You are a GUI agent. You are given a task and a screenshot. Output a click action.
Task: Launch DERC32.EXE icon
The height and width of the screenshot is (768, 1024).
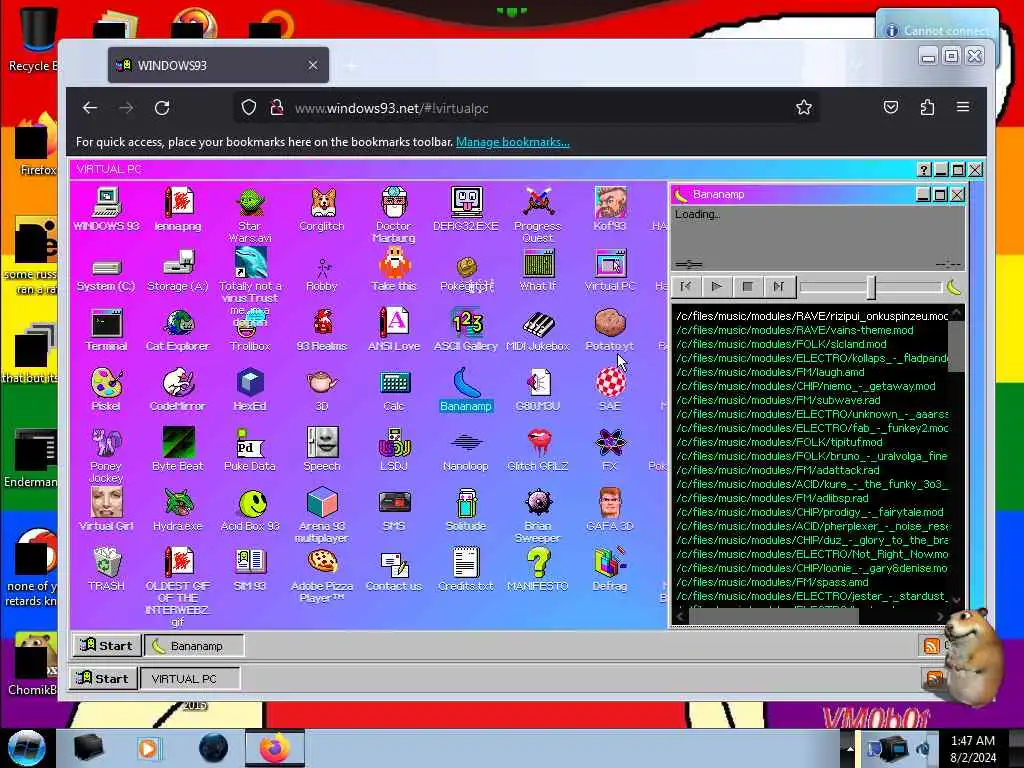[x=466, y=209]
